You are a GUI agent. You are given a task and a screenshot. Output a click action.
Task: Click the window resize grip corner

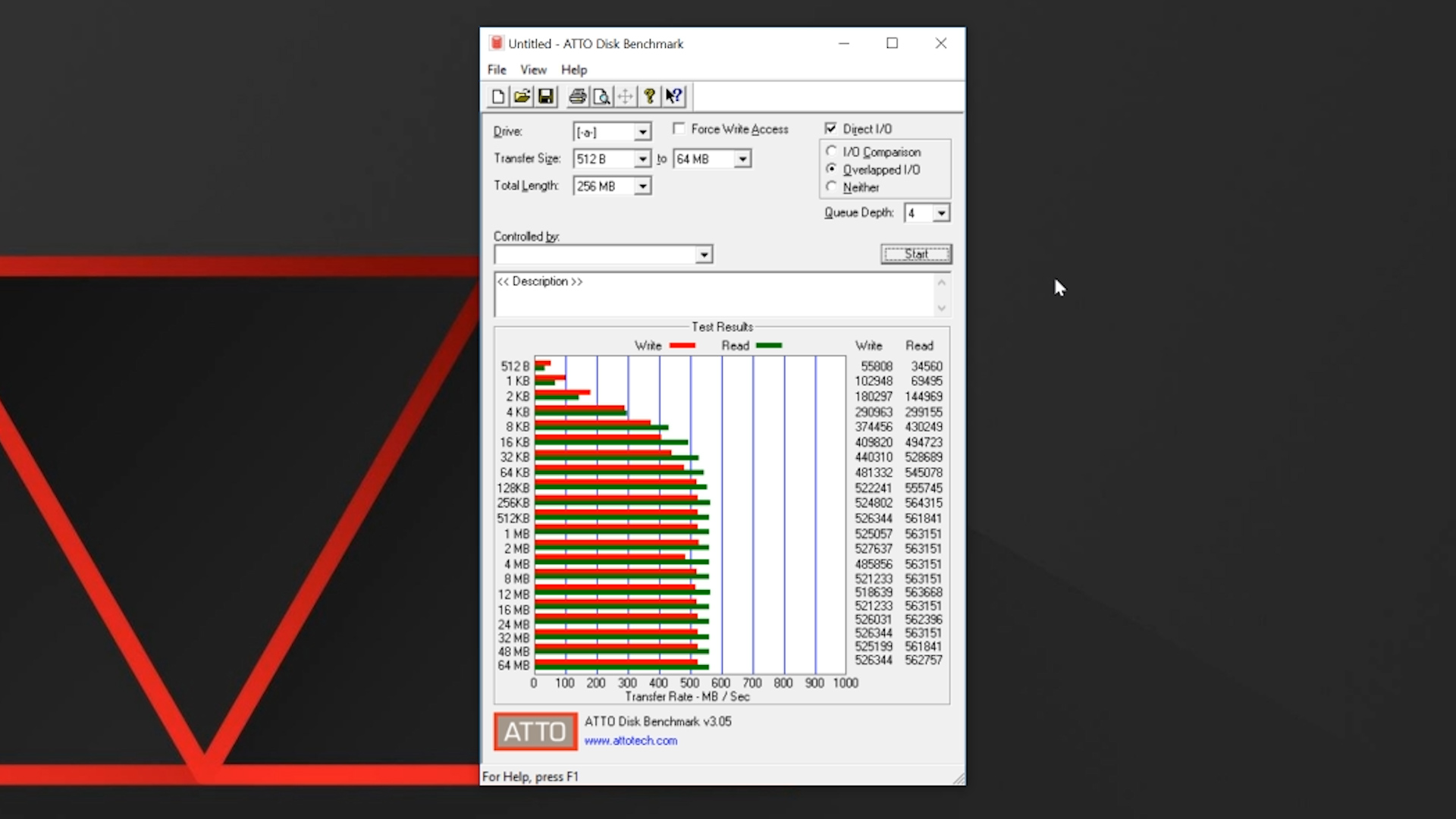(x=959, y=778)
